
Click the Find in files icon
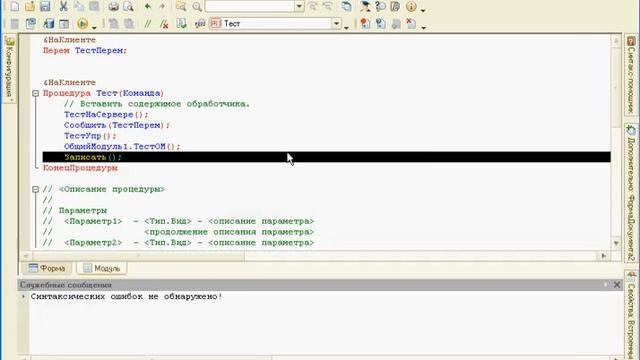coord(181,6)
